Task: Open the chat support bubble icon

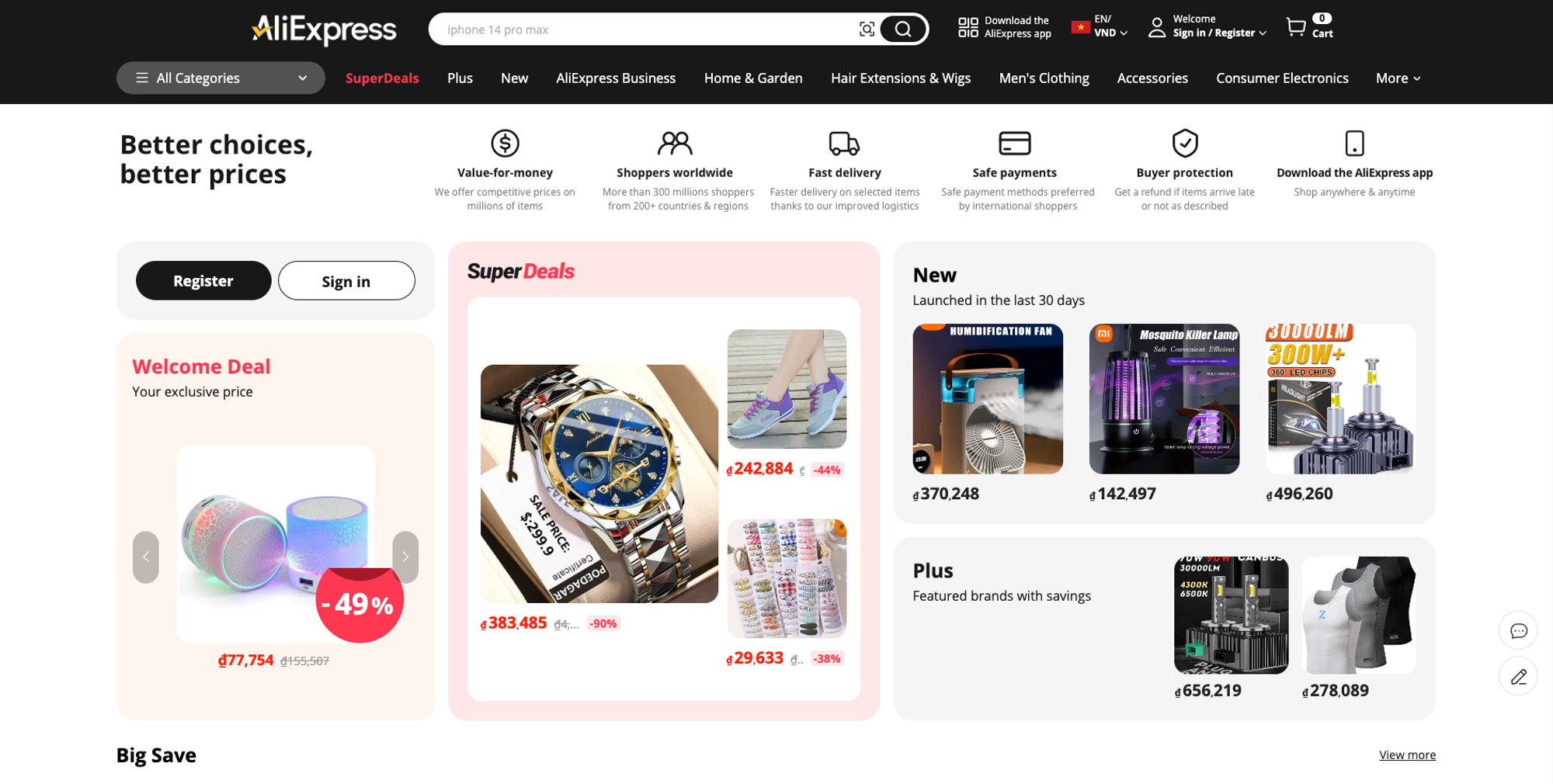Action: pyautogui.click(x=1518, y=631)
